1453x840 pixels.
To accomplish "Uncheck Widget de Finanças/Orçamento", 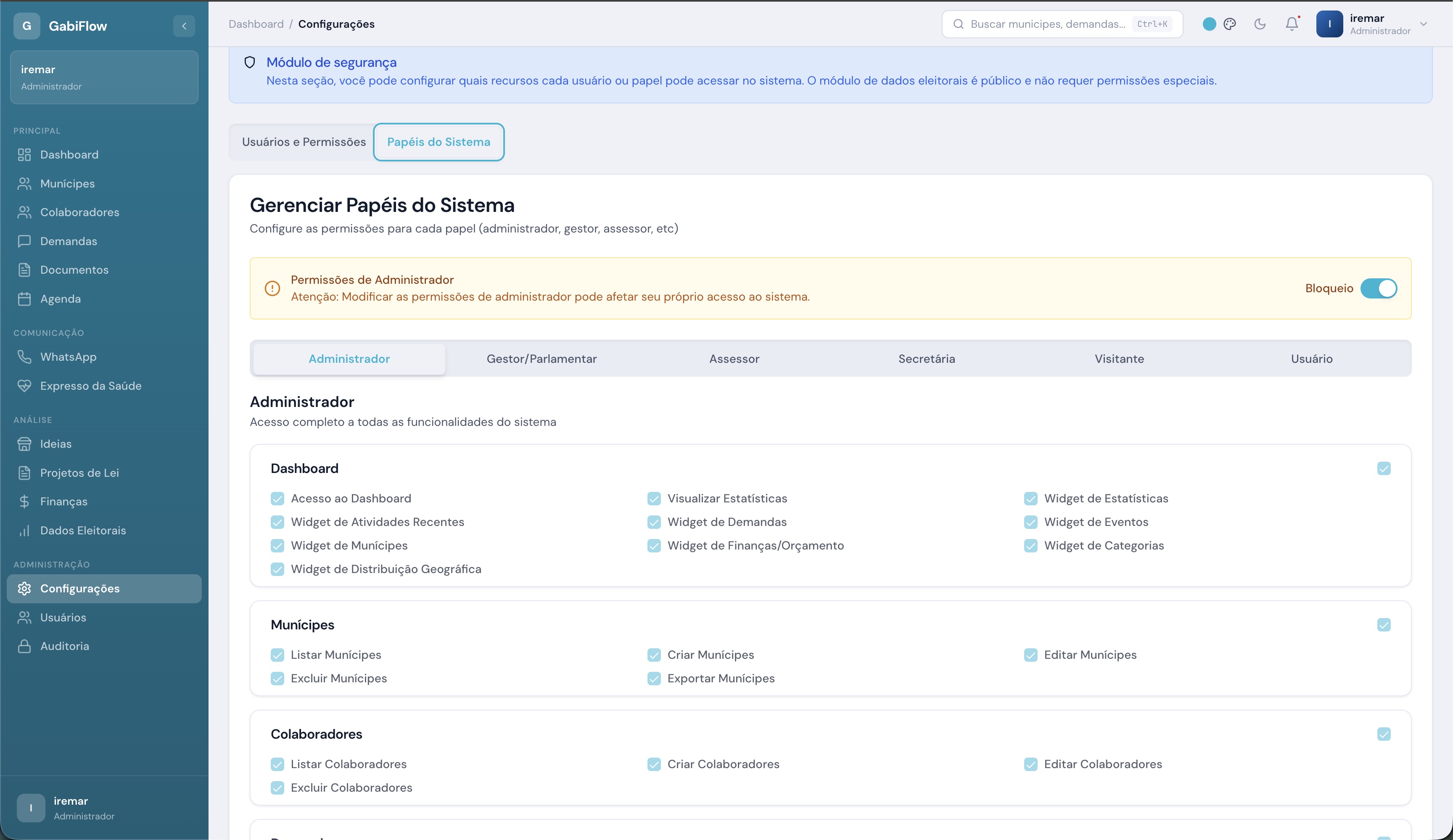I will pos(654,545).
